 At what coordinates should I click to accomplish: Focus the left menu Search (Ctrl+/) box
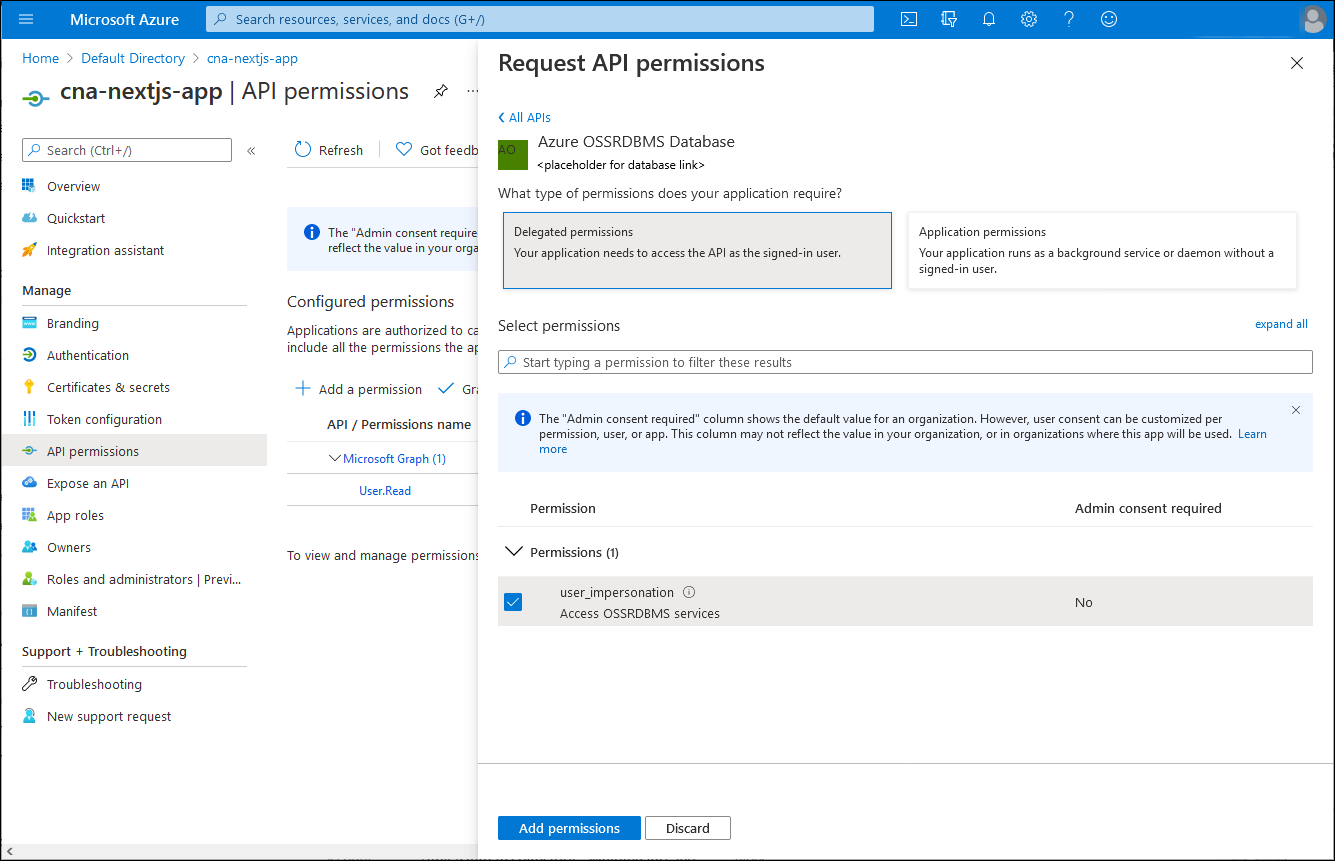(x=127, y=150)
